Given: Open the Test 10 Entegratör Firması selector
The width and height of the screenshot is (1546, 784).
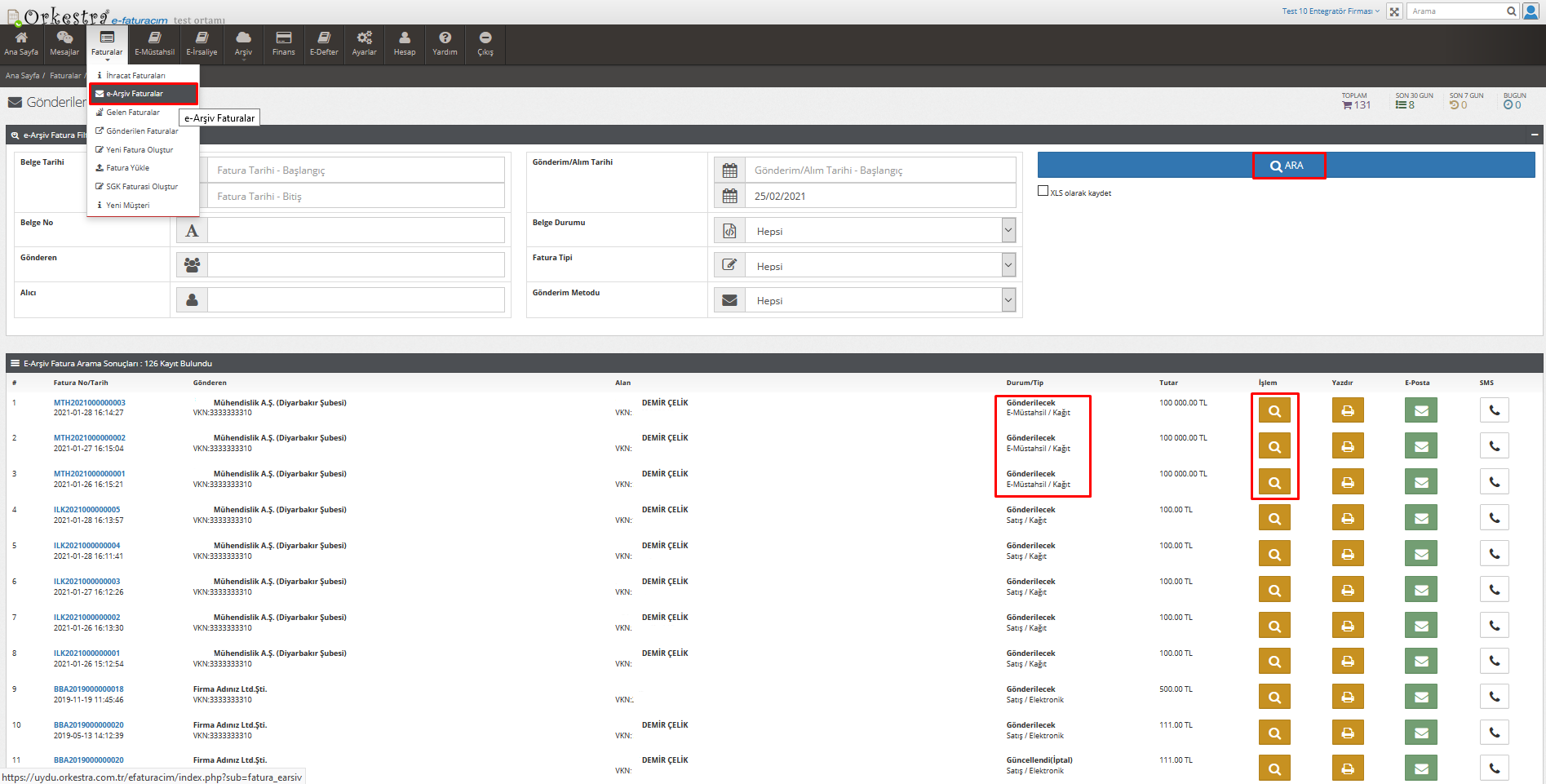Looking at the screenshot, I should (1330, 11).
